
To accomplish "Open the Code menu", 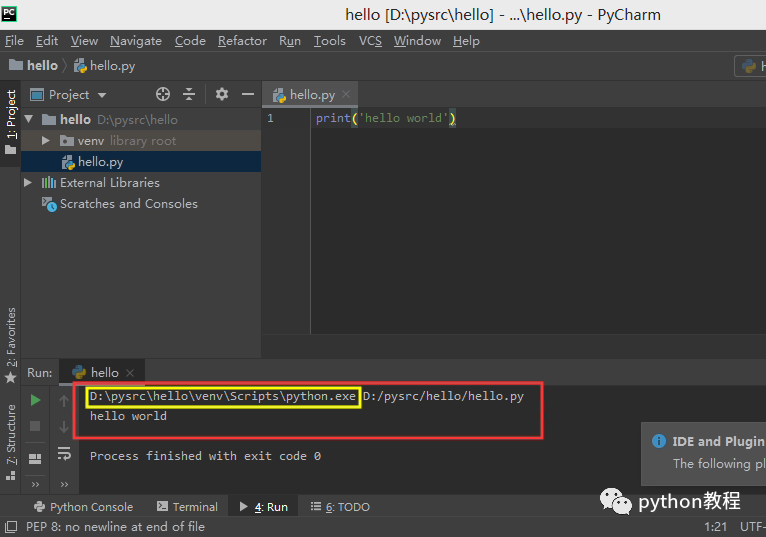I will 190,41.
